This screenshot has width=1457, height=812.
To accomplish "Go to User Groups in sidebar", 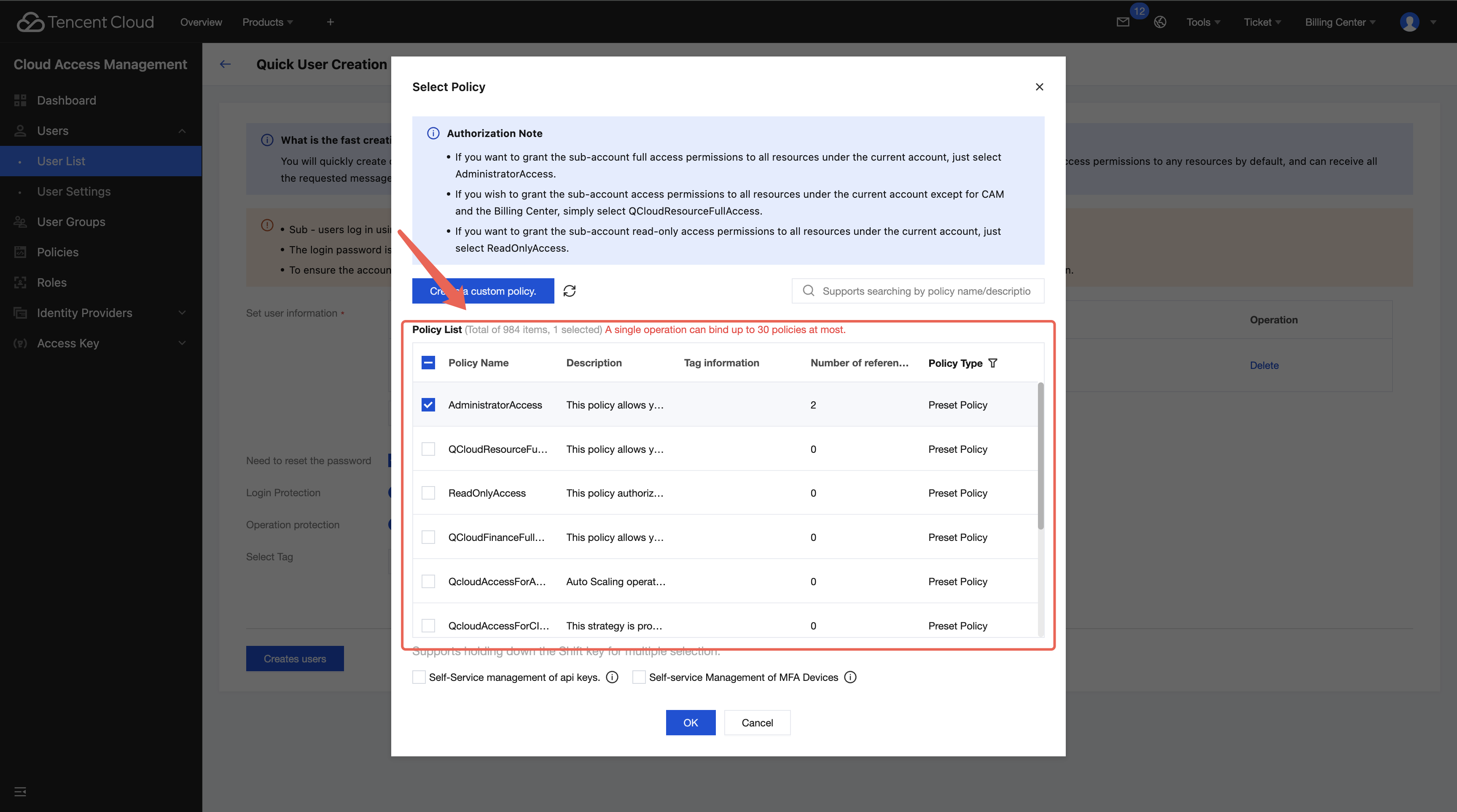I will [x=71, y=222].
